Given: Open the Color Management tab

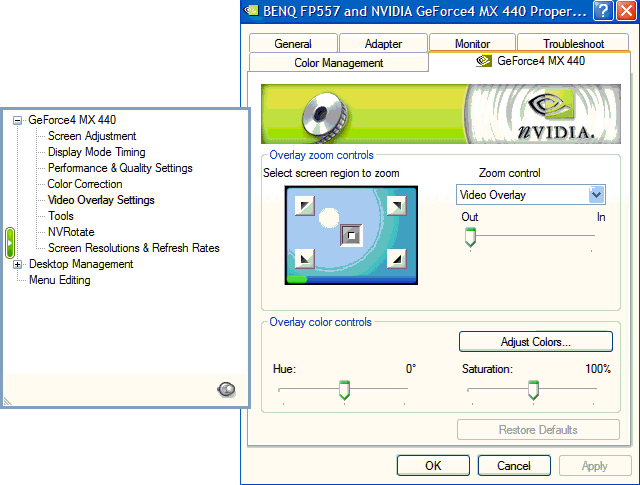Looking at the screenshot, I should pyautogui.click(x=338, y=63).
